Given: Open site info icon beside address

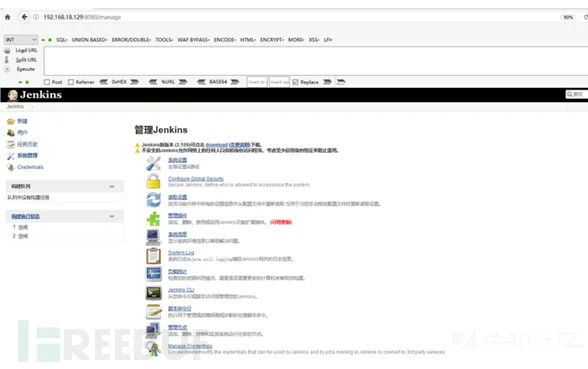Looking at the screenshot, I should tap(36, 17).
